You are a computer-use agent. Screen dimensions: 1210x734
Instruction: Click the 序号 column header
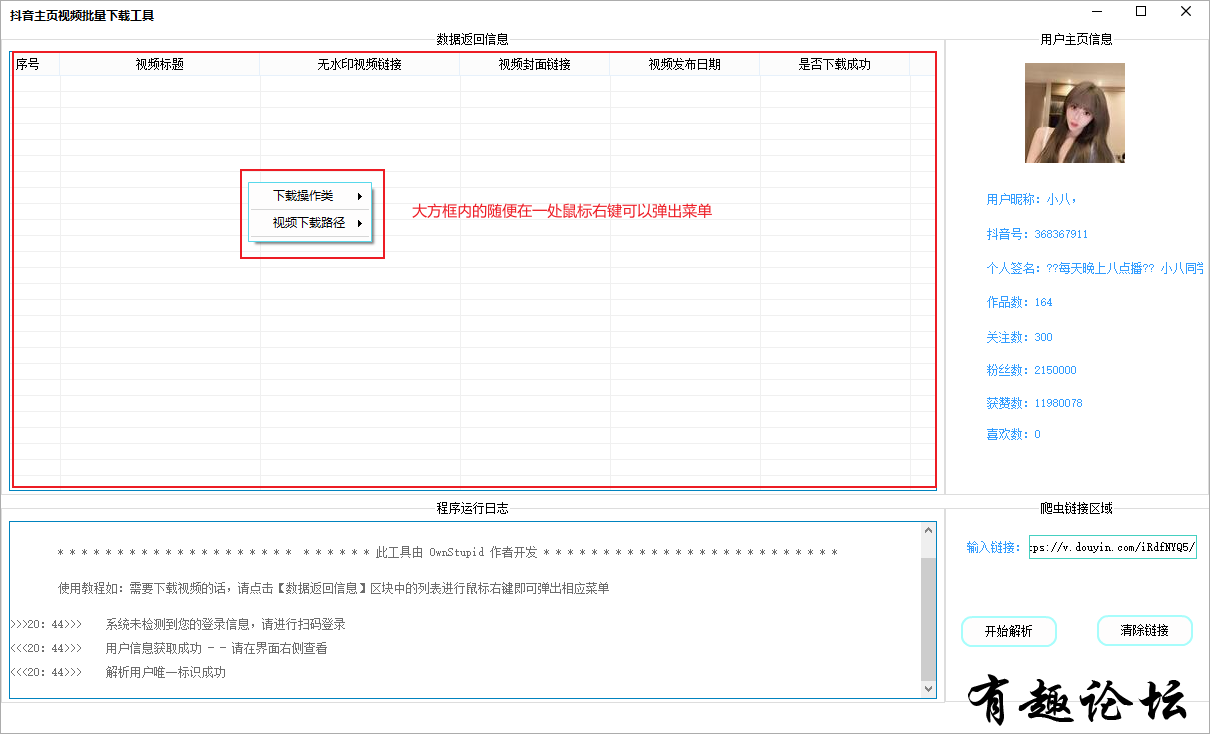pos(36,64)
